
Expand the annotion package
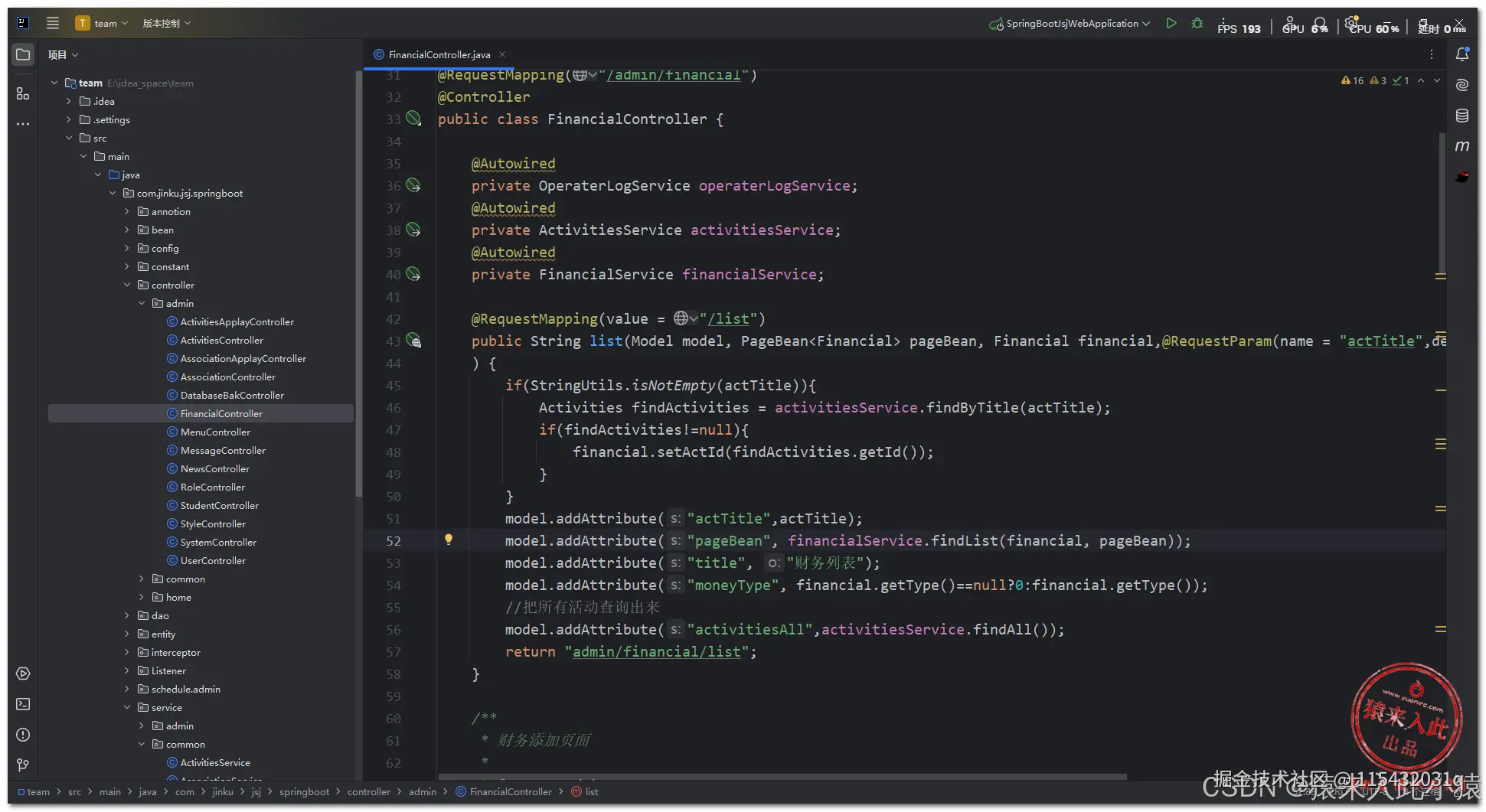(x=127, y=211)
